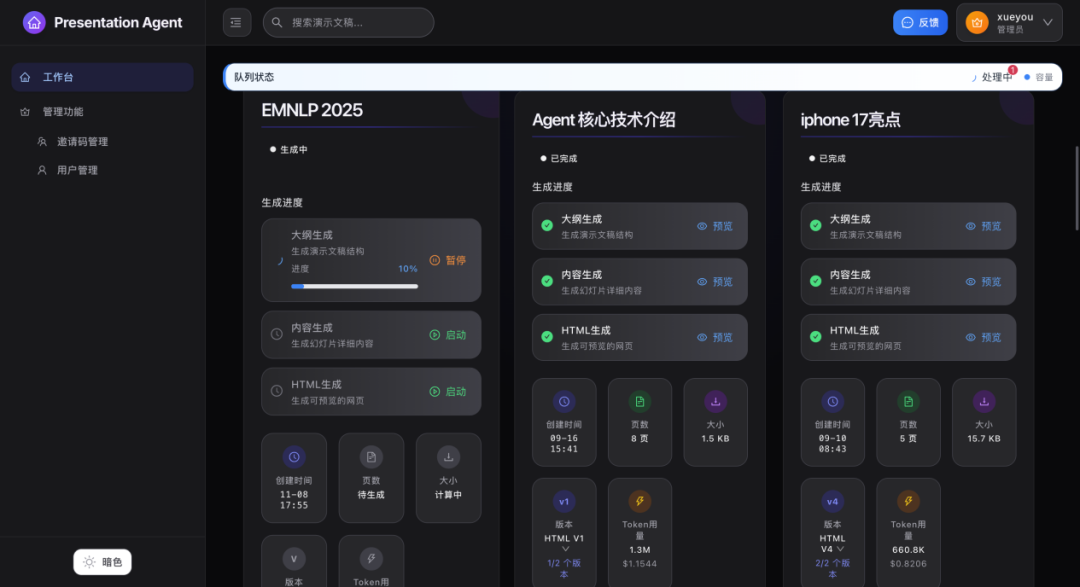
Task: Click green check on iphone card HTML生成
Action: click(816, 337)
